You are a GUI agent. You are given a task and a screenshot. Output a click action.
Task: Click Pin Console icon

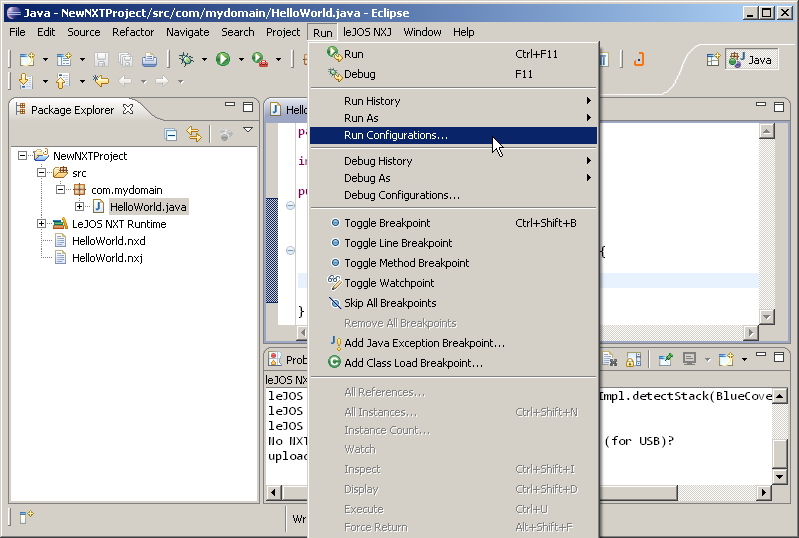click(665, 359)
